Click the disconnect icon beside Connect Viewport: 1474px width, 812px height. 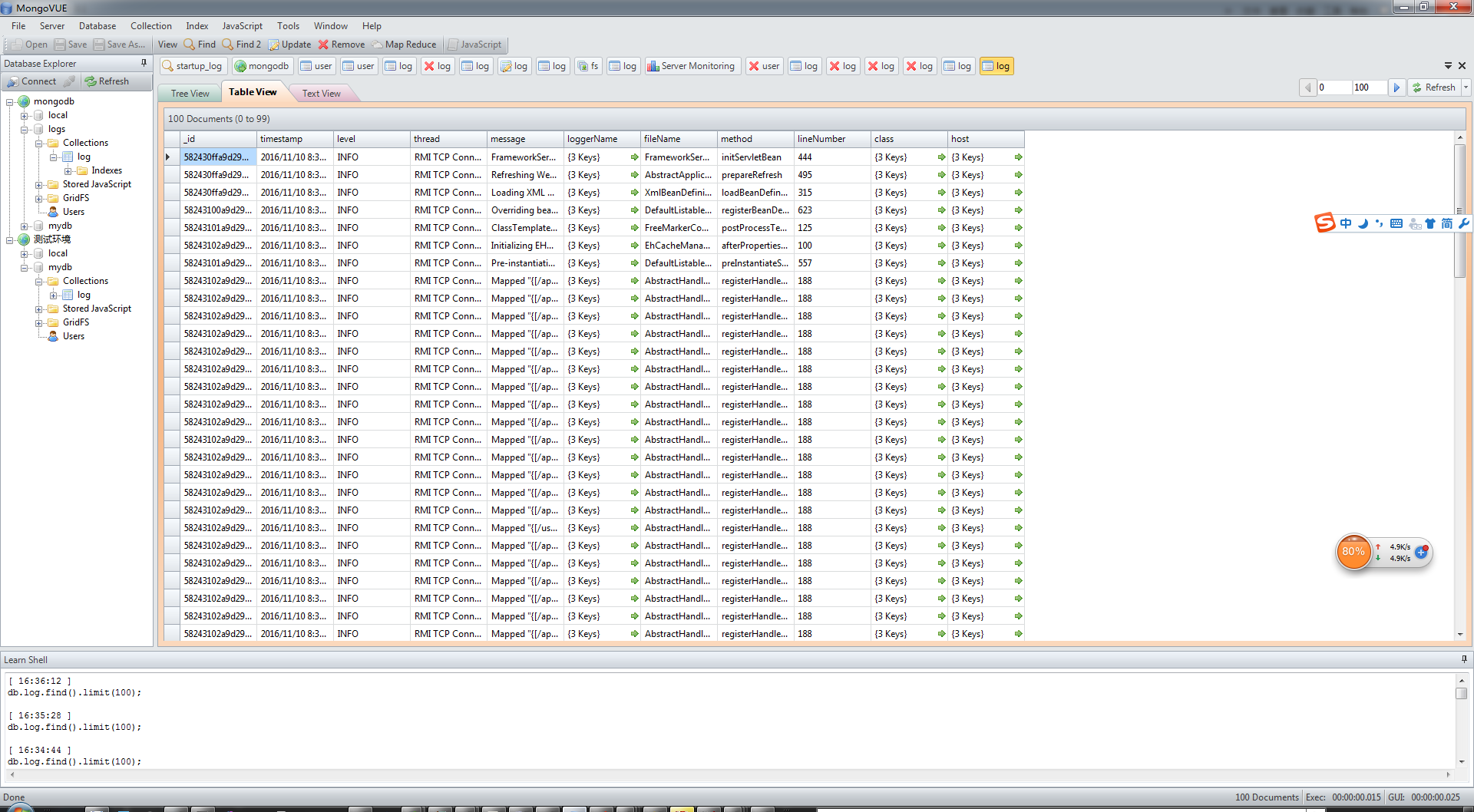(x=69, y=81)
